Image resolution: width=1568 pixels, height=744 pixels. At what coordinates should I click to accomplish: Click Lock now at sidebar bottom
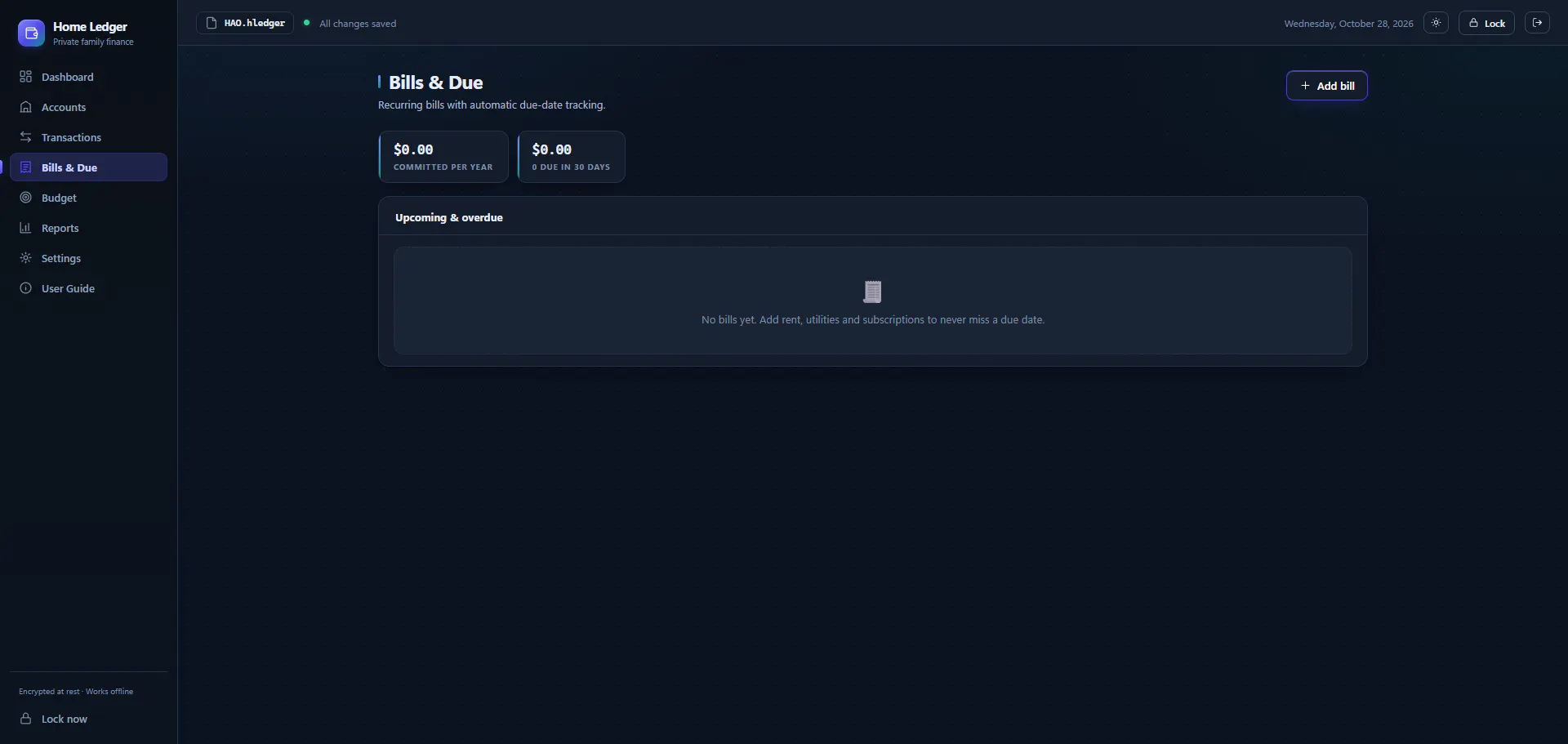click(88, 719)
